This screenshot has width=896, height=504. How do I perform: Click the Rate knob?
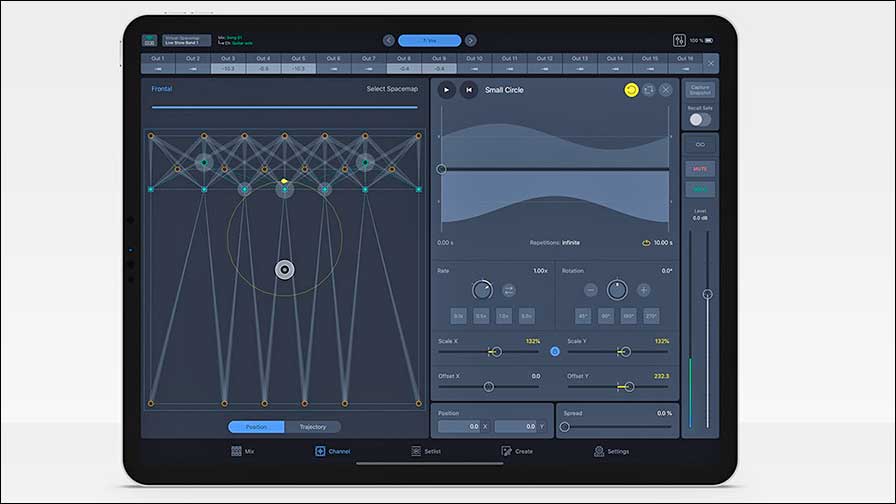pyautogui.click(x=482, y=290)
